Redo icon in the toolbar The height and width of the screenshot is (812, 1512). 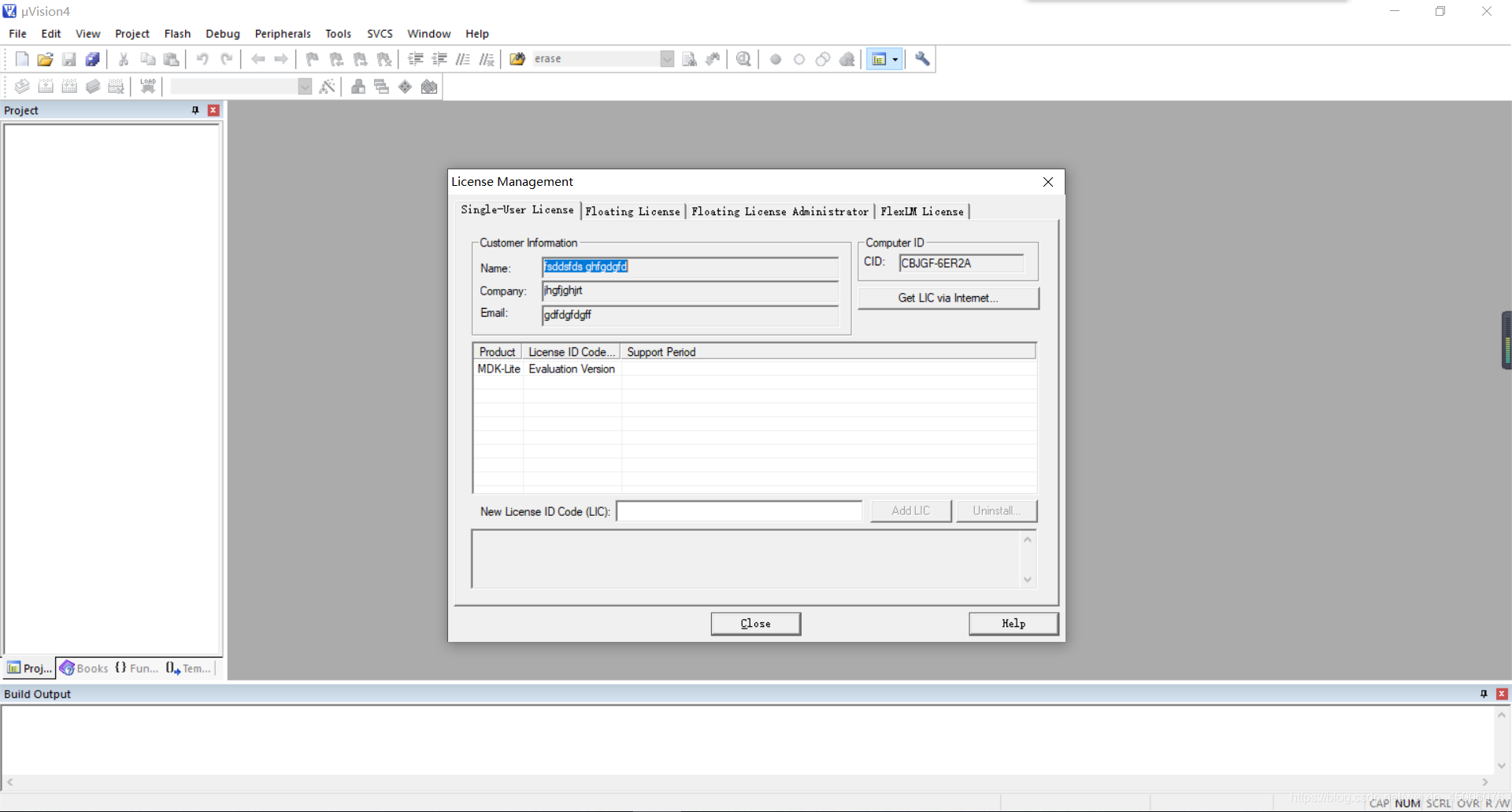pos(226,59)
